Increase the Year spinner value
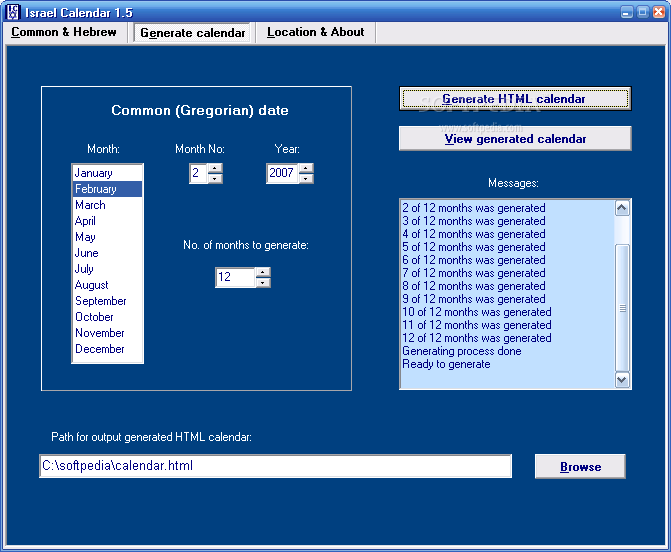Viewport: 671px width, 552px height. click(306, 168)
